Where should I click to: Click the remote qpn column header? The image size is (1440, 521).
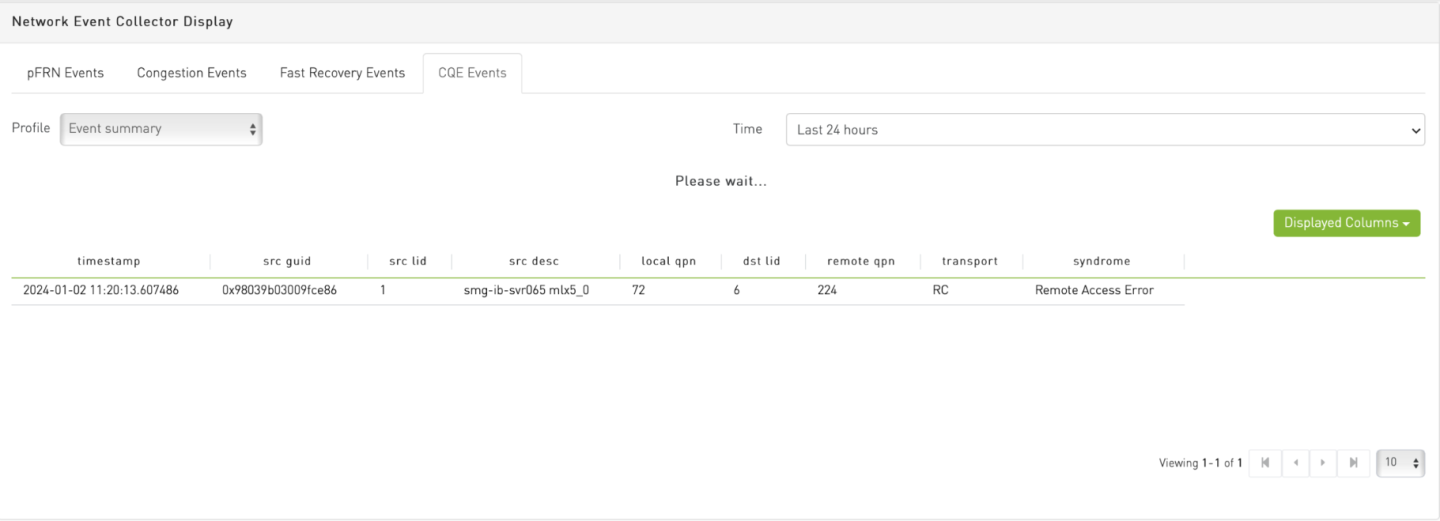[860, 261]
